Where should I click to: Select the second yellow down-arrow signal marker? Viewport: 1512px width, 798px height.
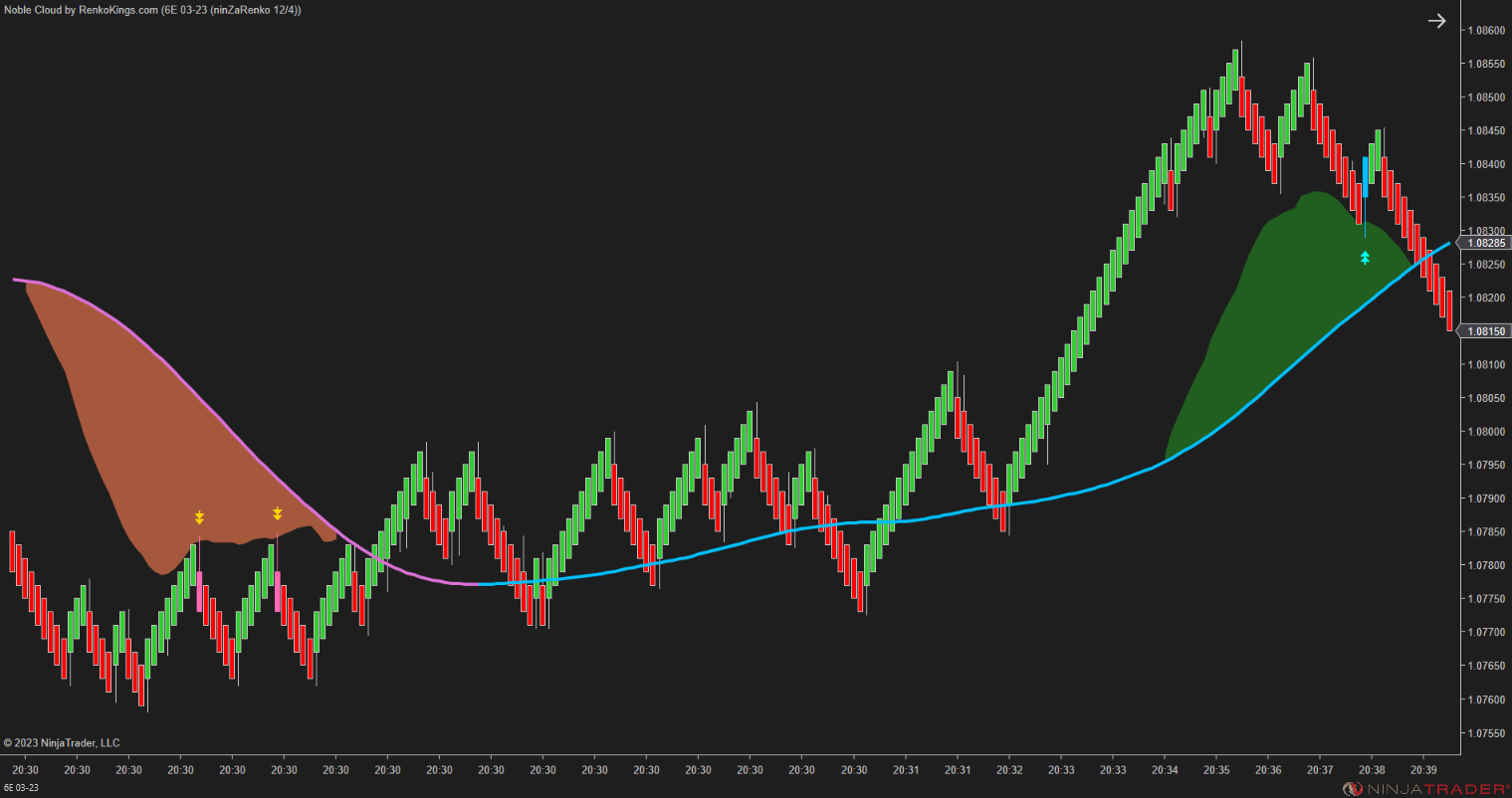pos(278,513)
